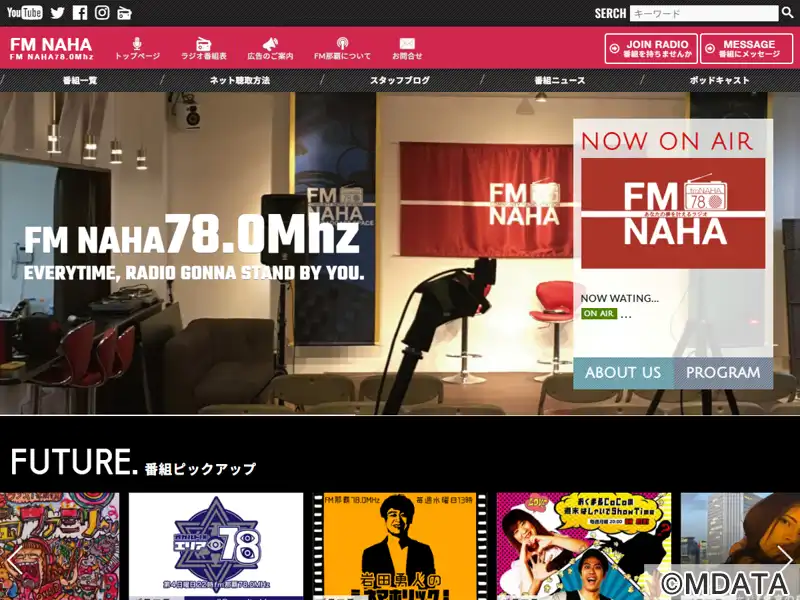The image size is (800, 600).
Task: Click the FM NAHA 78.0Mhz header logo
Action: click(52, 48)
